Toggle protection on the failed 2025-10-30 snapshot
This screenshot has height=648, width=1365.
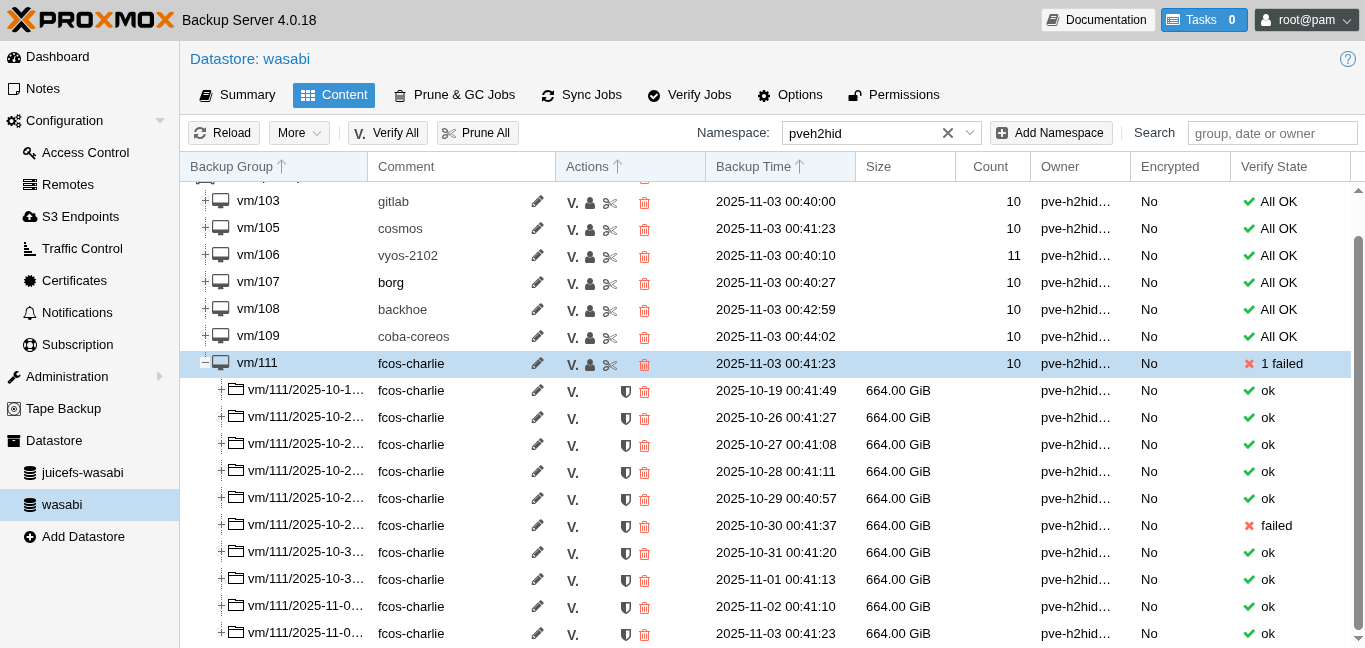click(625, 525)
